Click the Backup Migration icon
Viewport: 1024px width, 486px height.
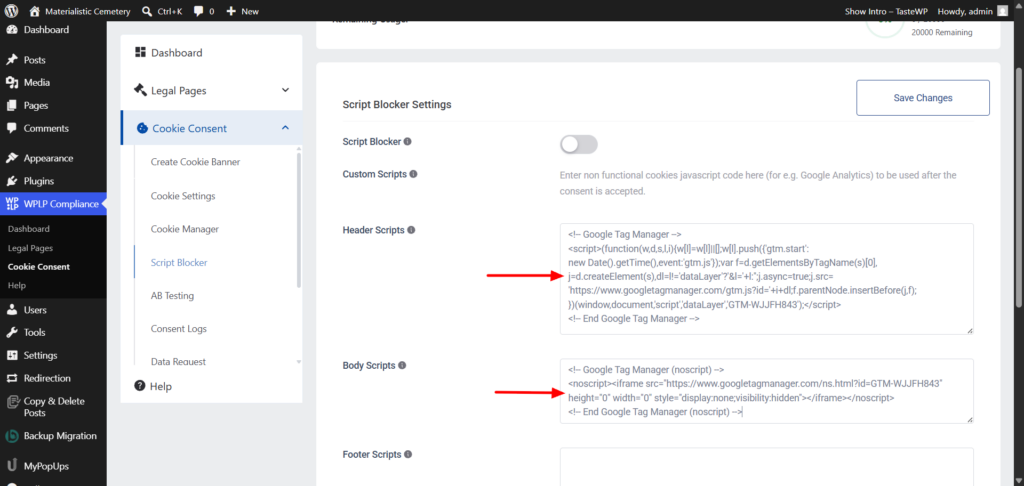coord(11,436)
